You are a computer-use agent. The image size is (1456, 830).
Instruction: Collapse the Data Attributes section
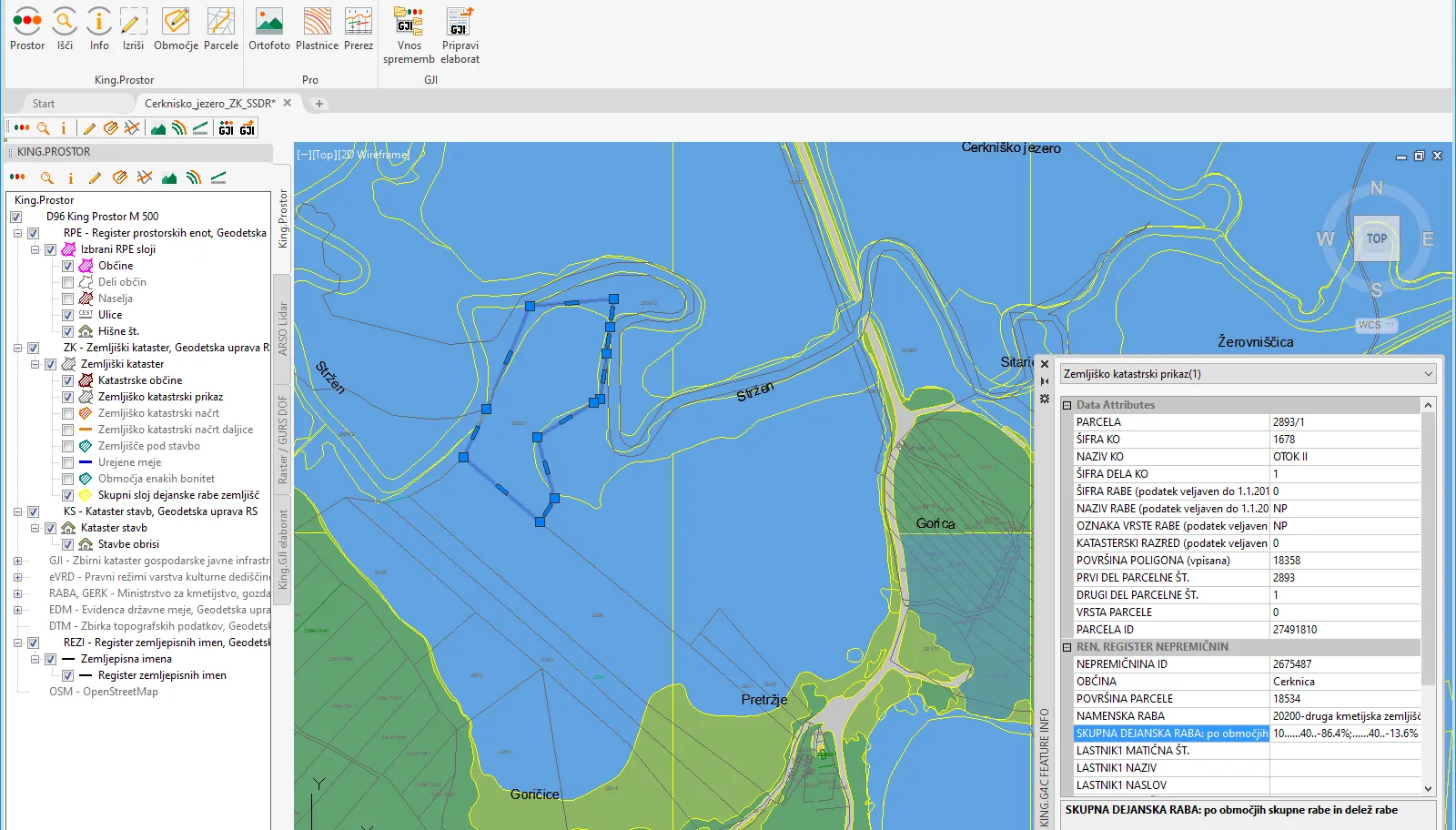pos(1067,405)
